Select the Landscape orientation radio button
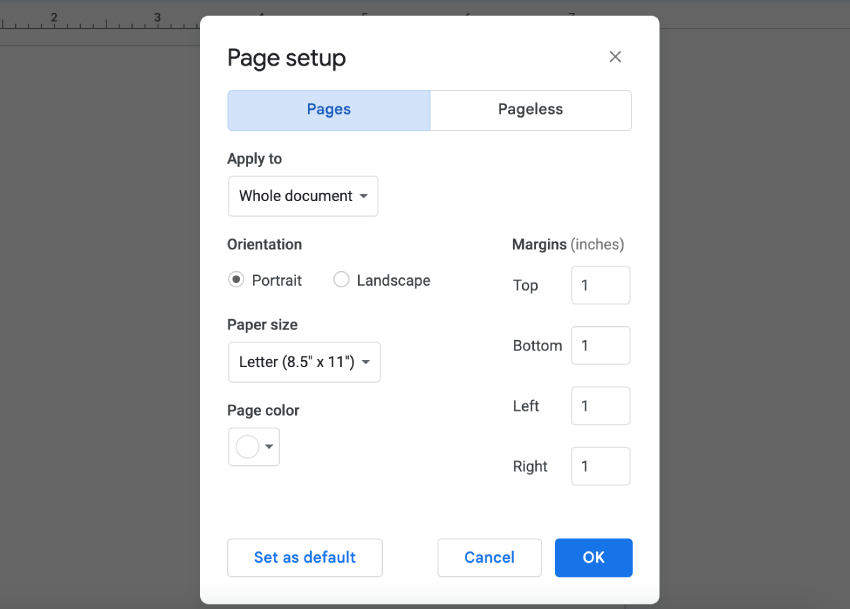The image size is (850, 609). (x=341, y=280)
